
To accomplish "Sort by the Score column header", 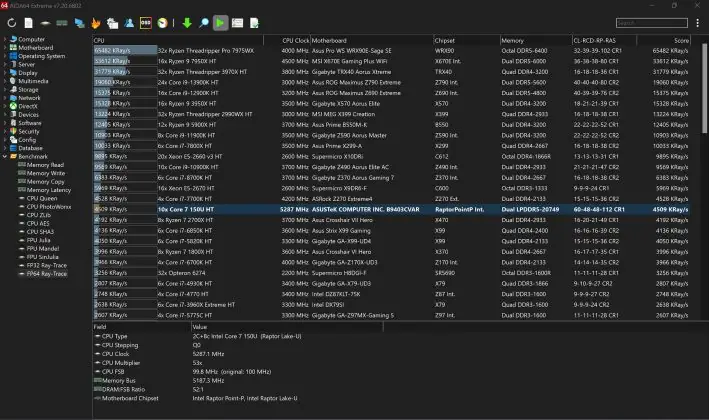I will [x=663, y=40].
